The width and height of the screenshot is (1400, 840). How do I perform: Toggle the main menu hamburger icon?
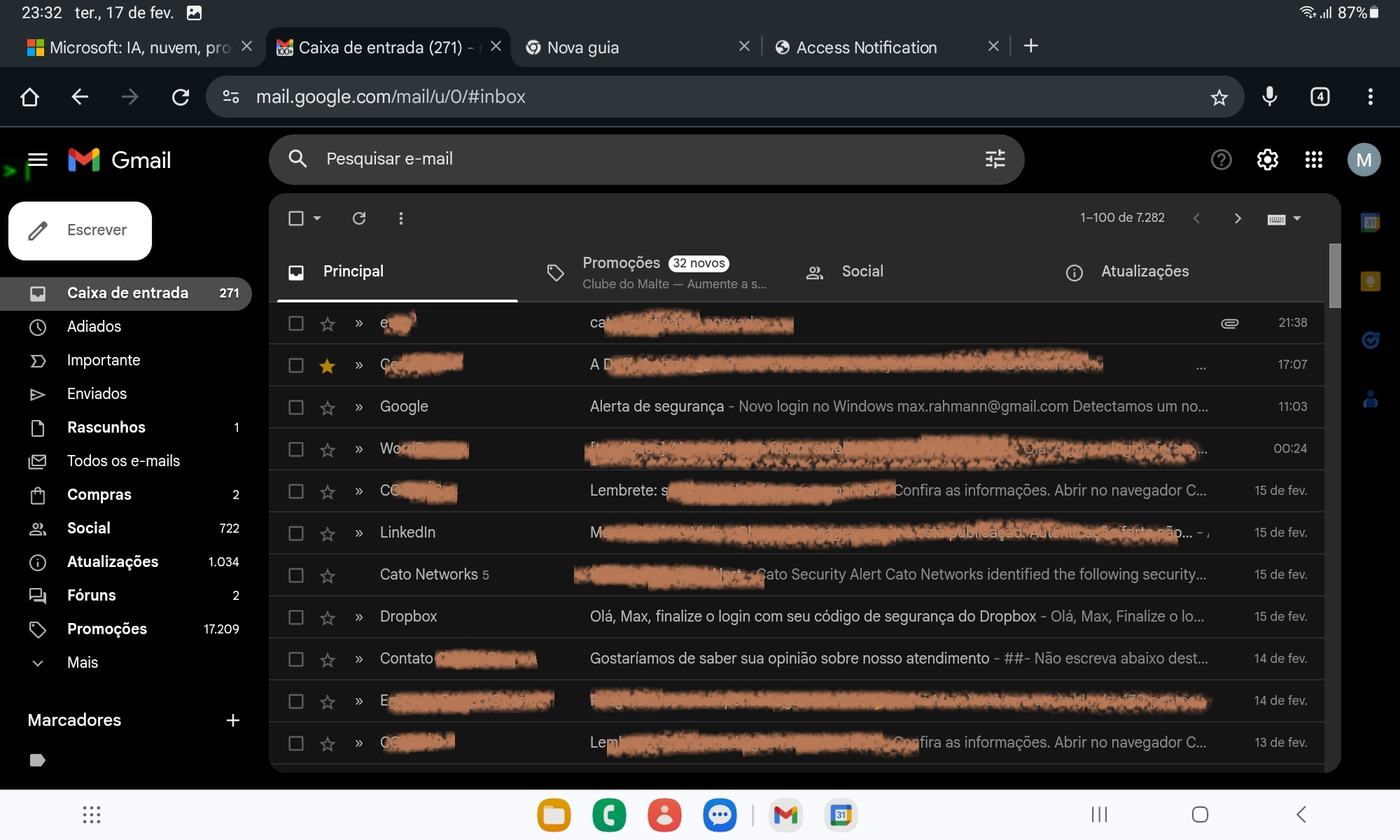click(38, 160)
